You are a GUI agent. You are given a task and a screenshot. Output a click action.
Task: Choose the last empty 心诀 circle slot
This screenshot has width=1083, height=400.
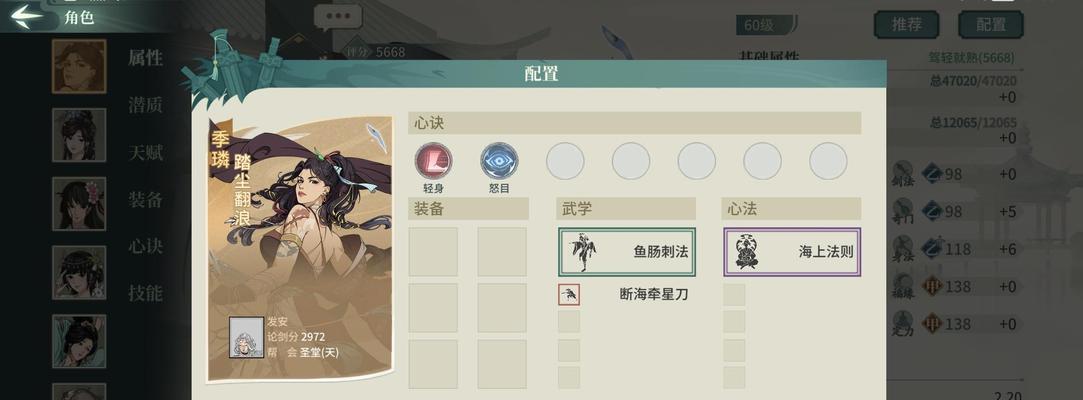pos(828,161)
